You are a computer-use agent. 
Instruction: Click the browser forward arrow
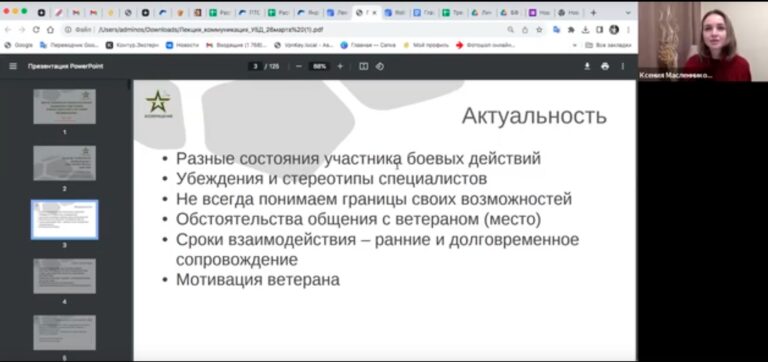tap(22, 29)
